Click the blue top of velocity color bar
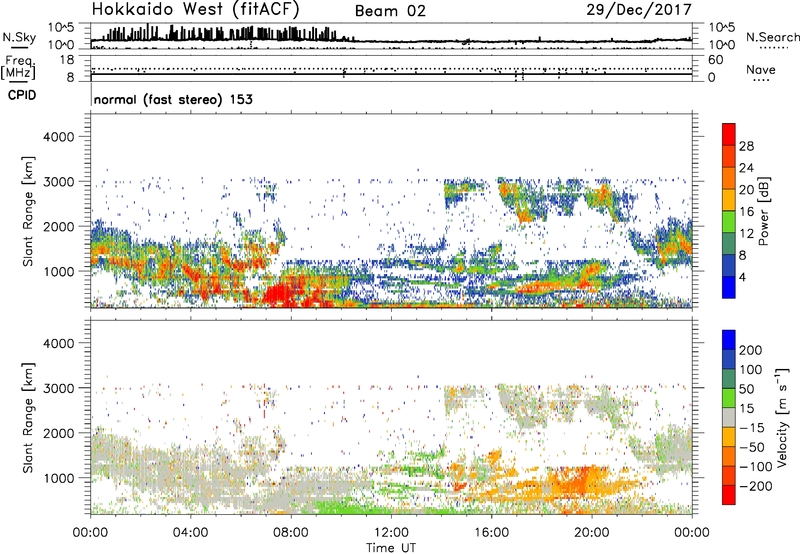This screenshot has width=800, height=554. pyautogui.click(x=729, y=339)
